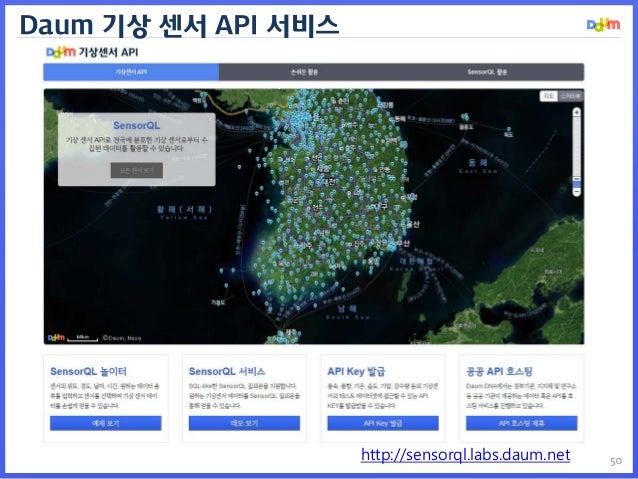Click the API 호스팅 제휴 button
Viewport: 638px width, 479px height.
(x=522, y=423)
